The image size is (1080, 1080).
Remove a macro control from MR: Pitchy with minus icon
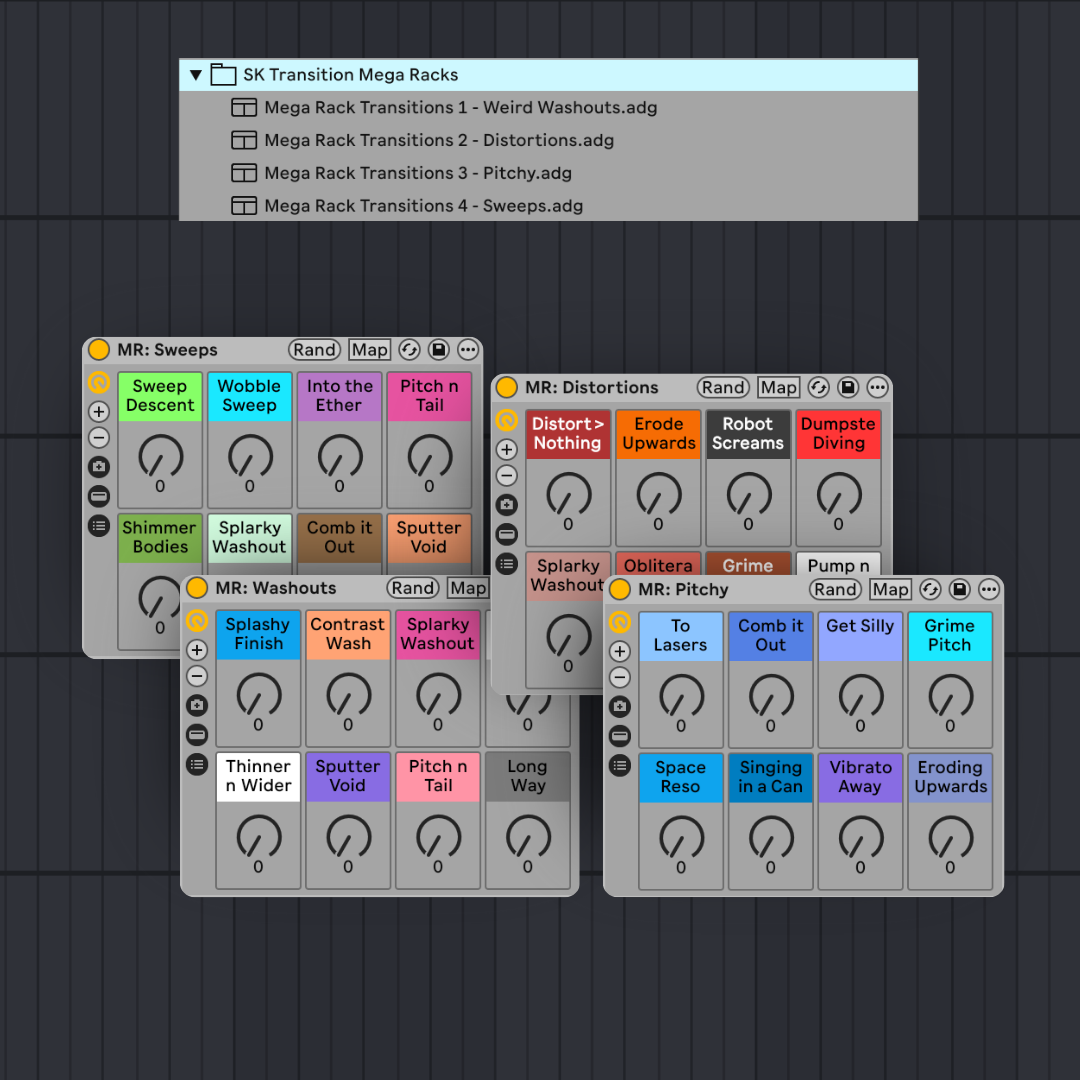click(x=620, y=678)
